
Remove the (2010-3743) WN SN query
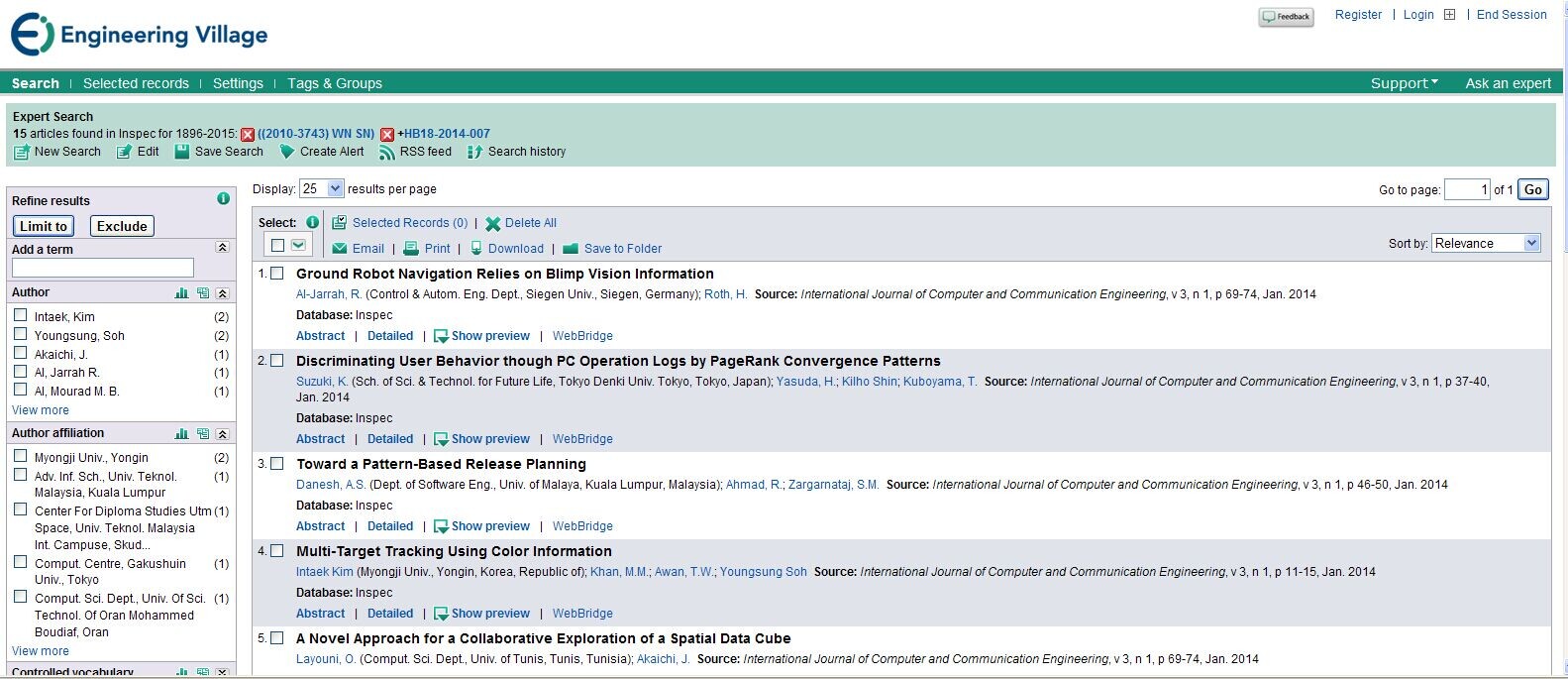(x=248, y=134)
